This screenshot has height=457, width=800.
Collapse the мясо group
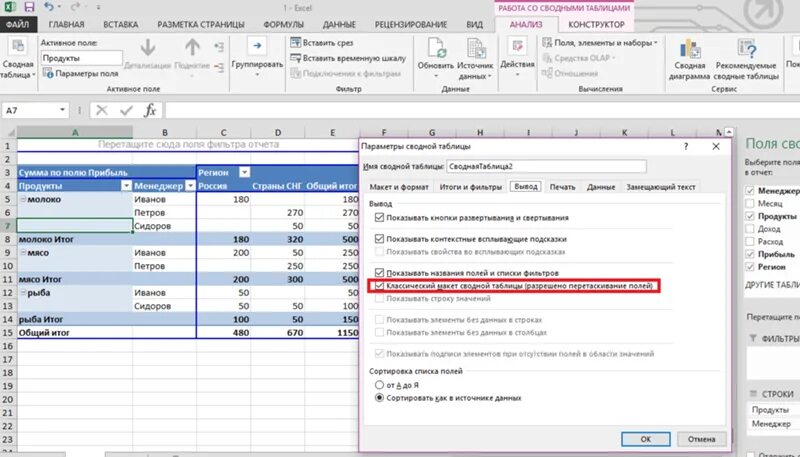(22, 253)
